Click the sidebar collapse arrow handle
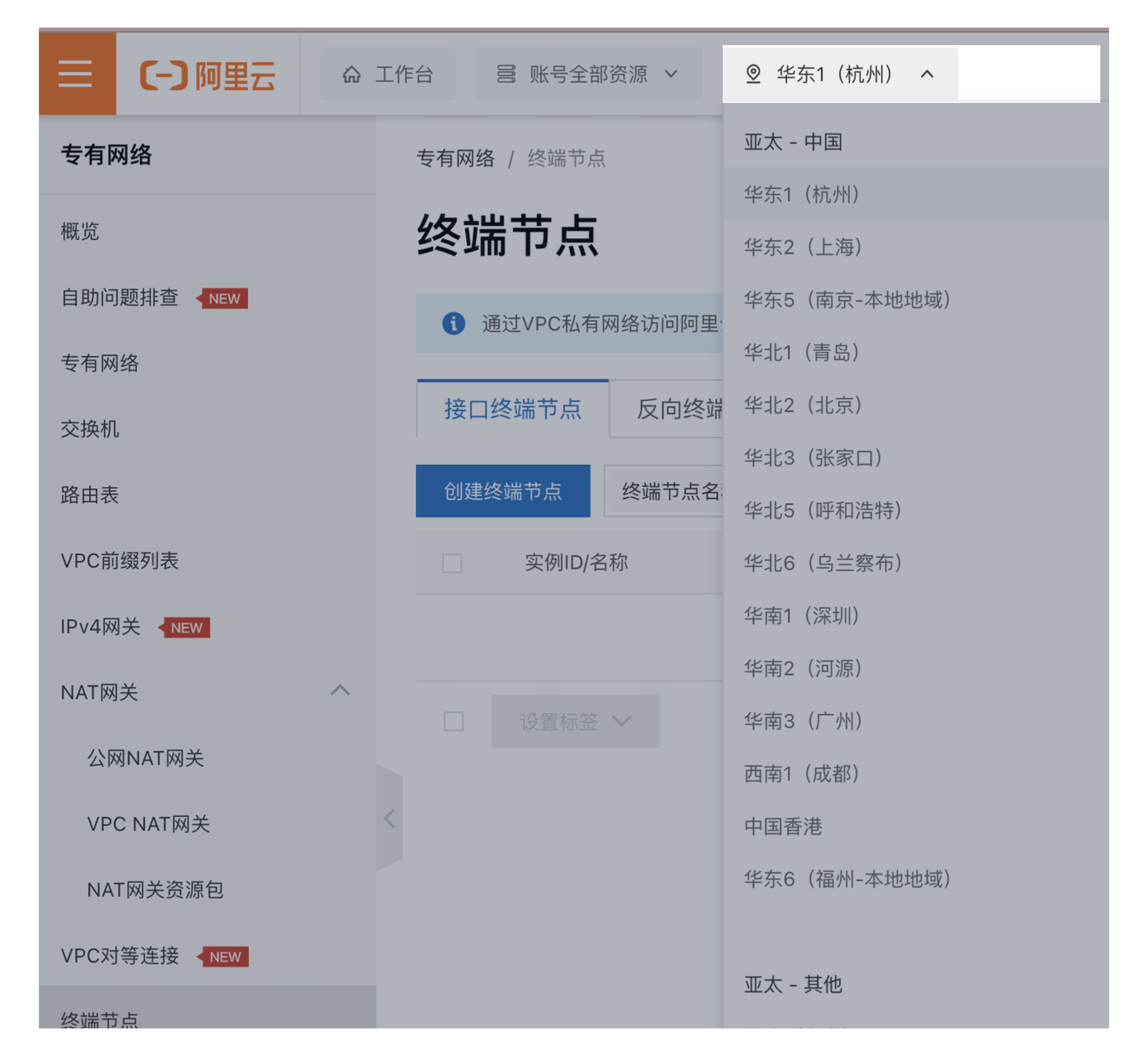 click(389, 818)
